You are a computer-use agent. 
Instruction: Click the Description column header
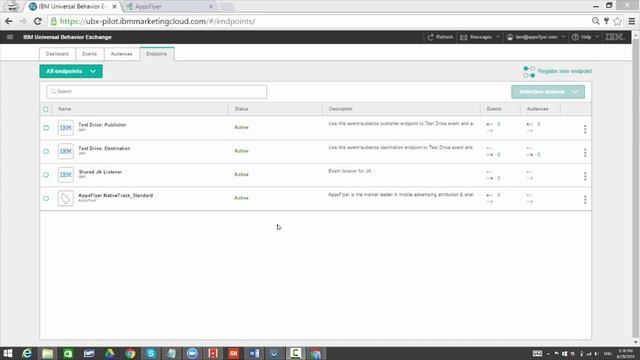point(340,109)
